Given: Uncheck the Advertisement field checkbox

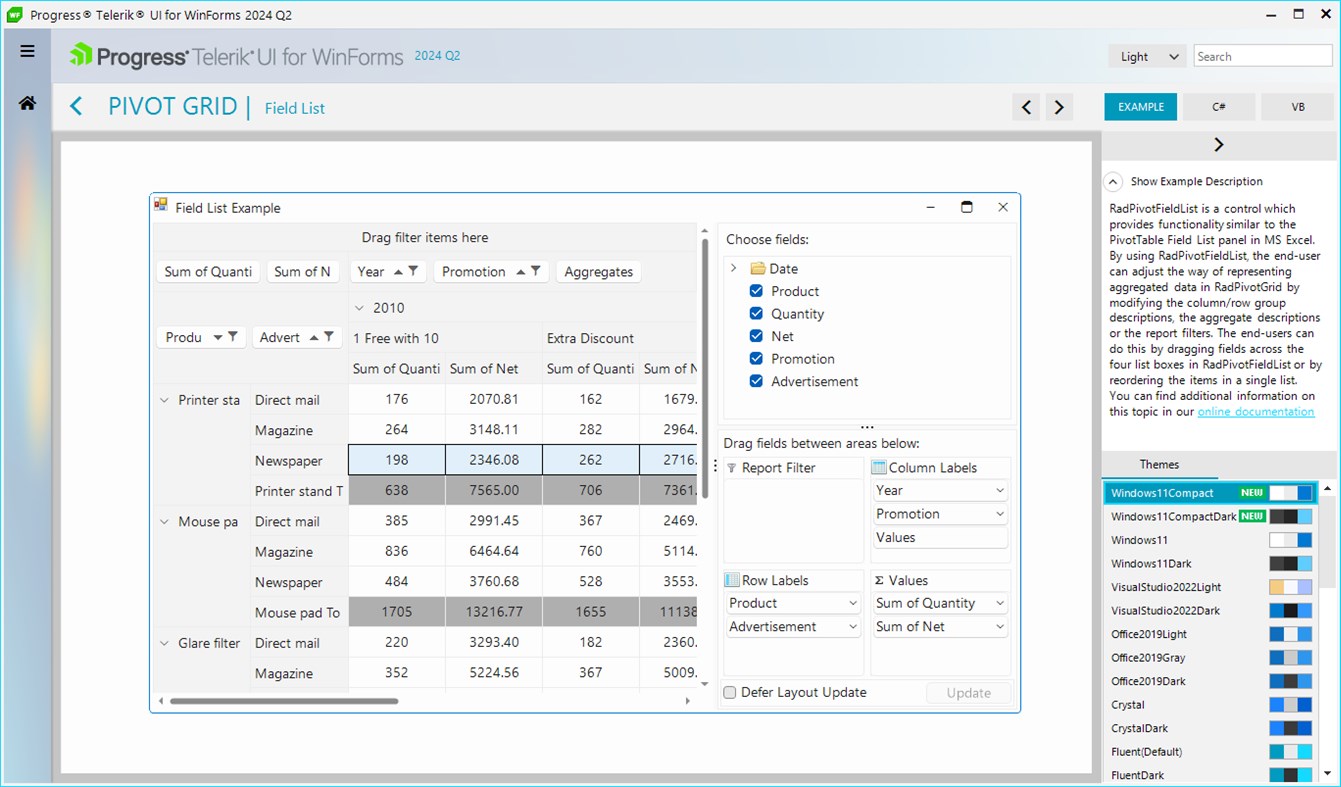Looking at the screenshot, I should pyautogui.click(x=757, y=381).
